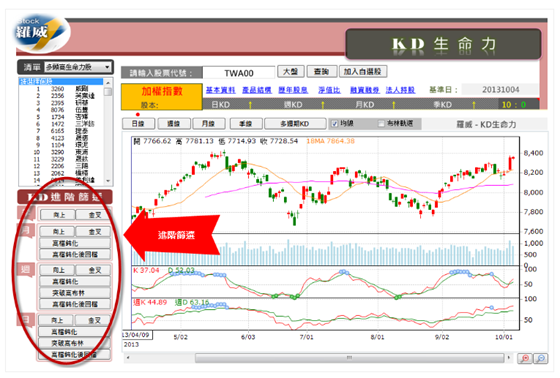
Task: Select stock 3290 in the list
Action: click(x=61, y=152)
